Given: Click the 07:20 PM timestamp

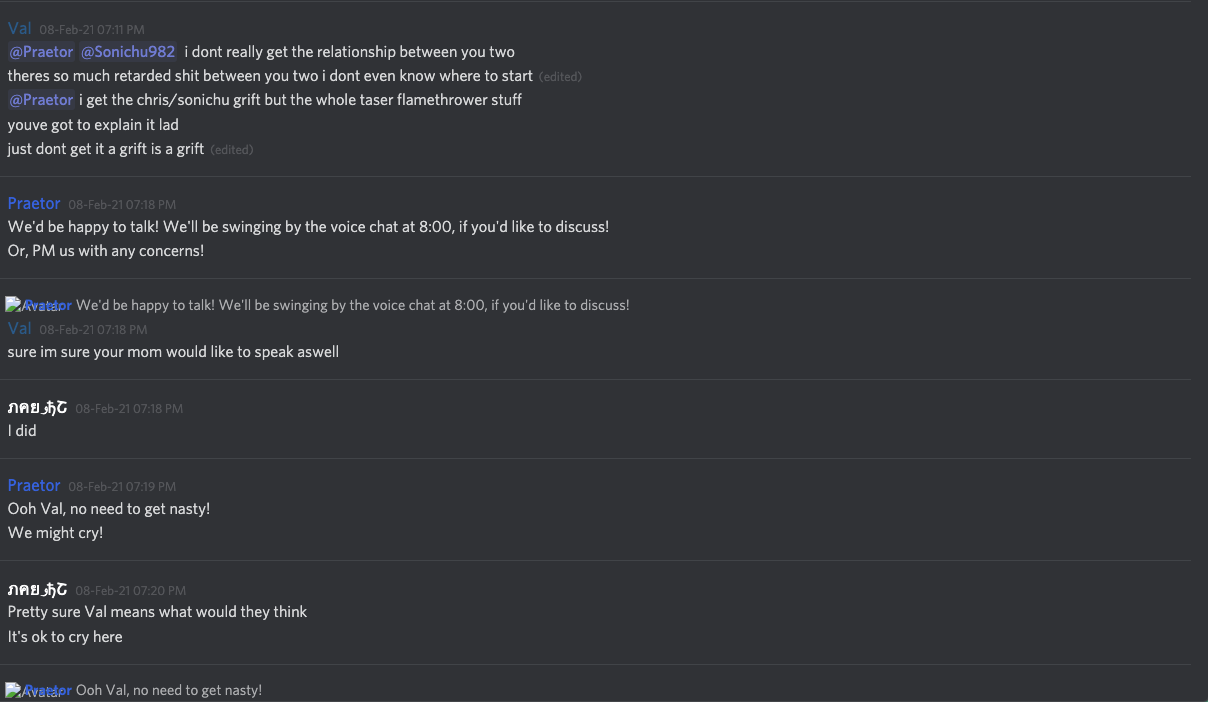Looking at the screenshot, I should [130, 591].
